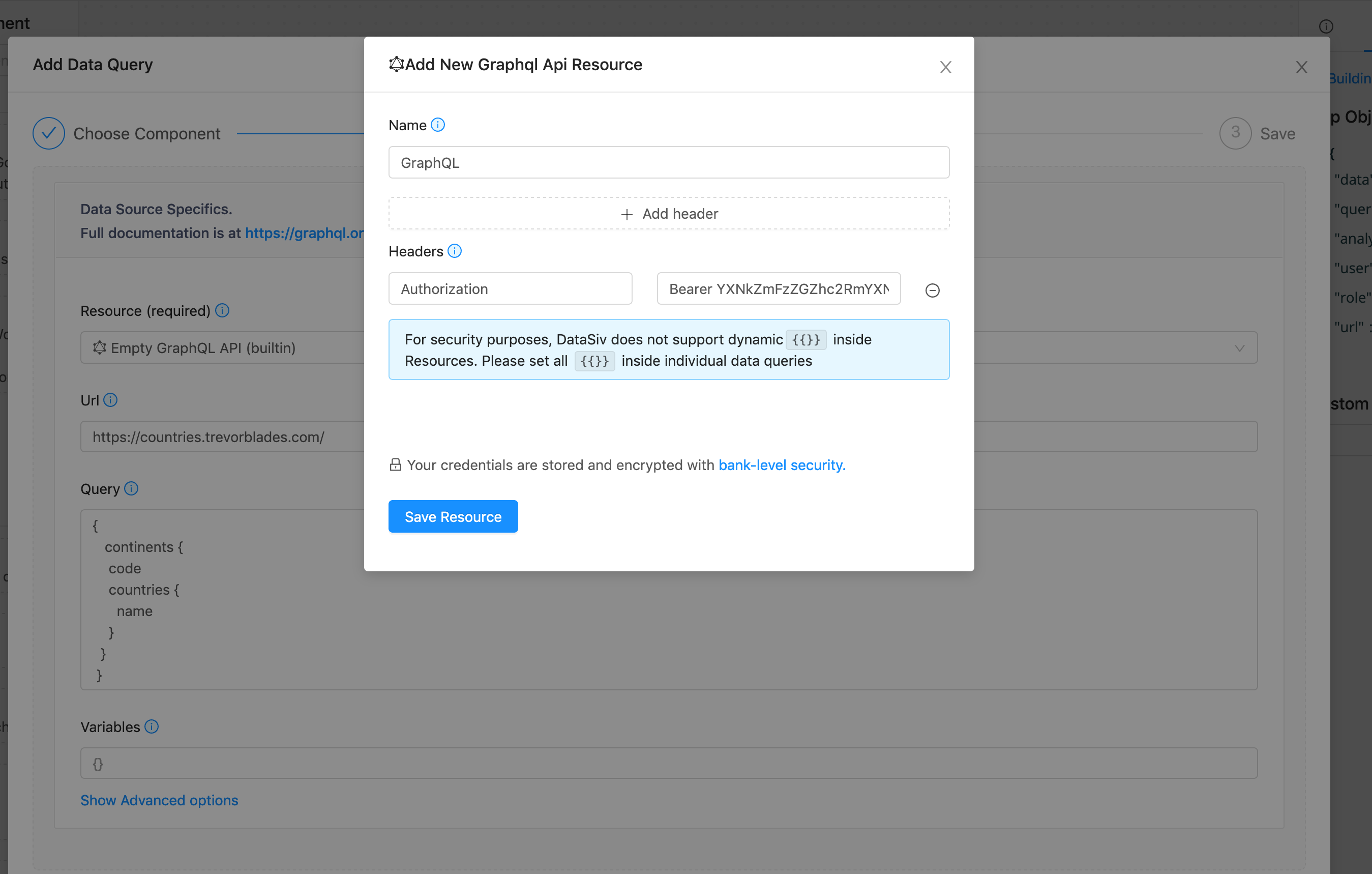Focus the Variables input field

[669, 764]
